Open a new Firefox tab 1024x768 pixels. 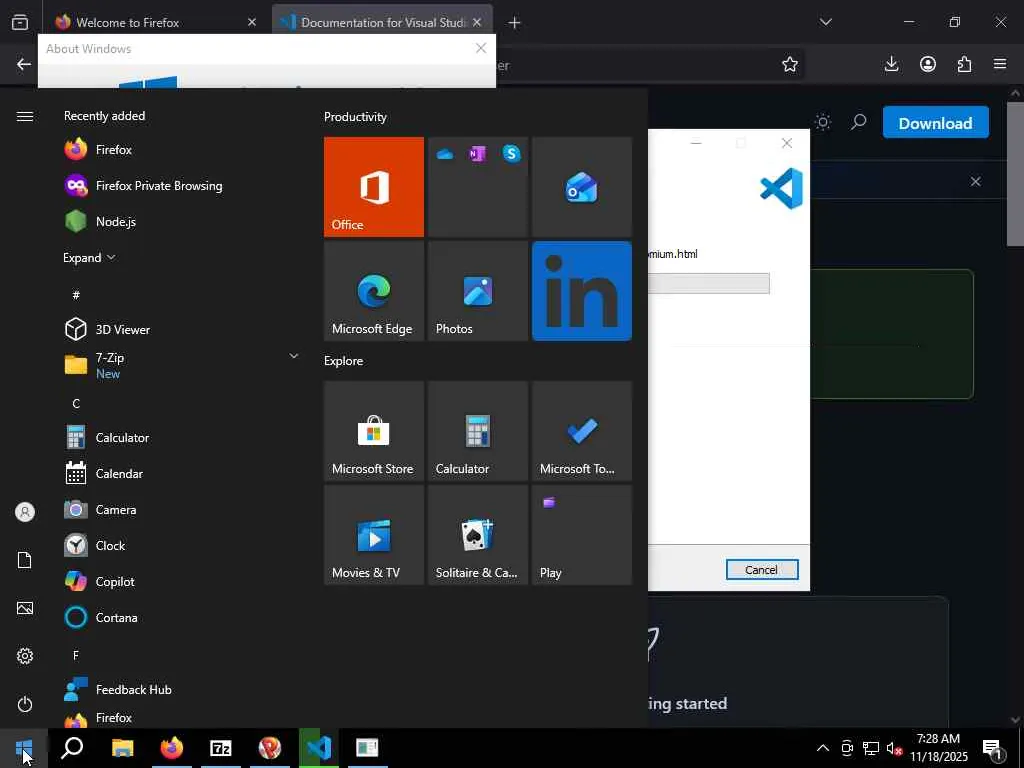[515, 23]
